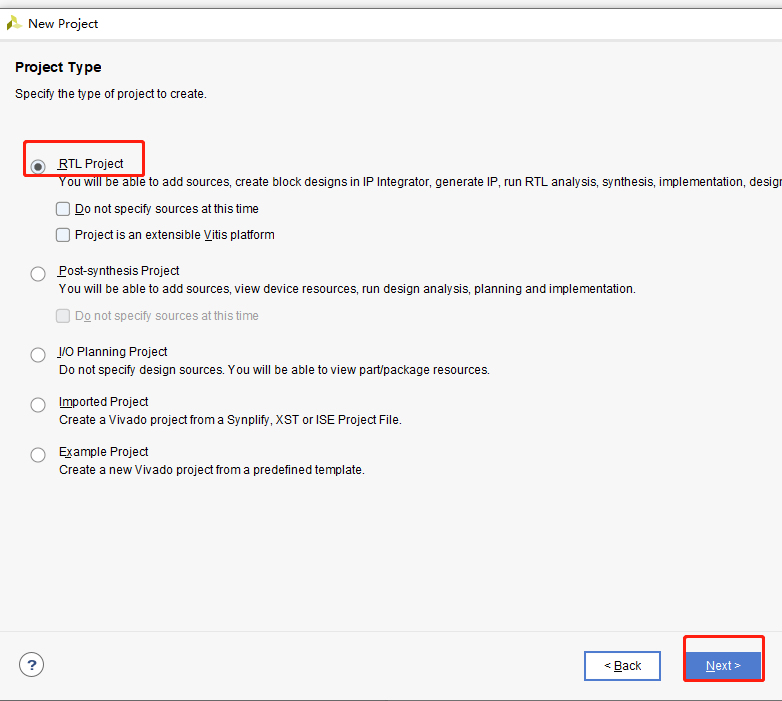Enable Do not specify sources under RTL Project
This screenshot has height=701, width=782.
click(x=63, y=208)
